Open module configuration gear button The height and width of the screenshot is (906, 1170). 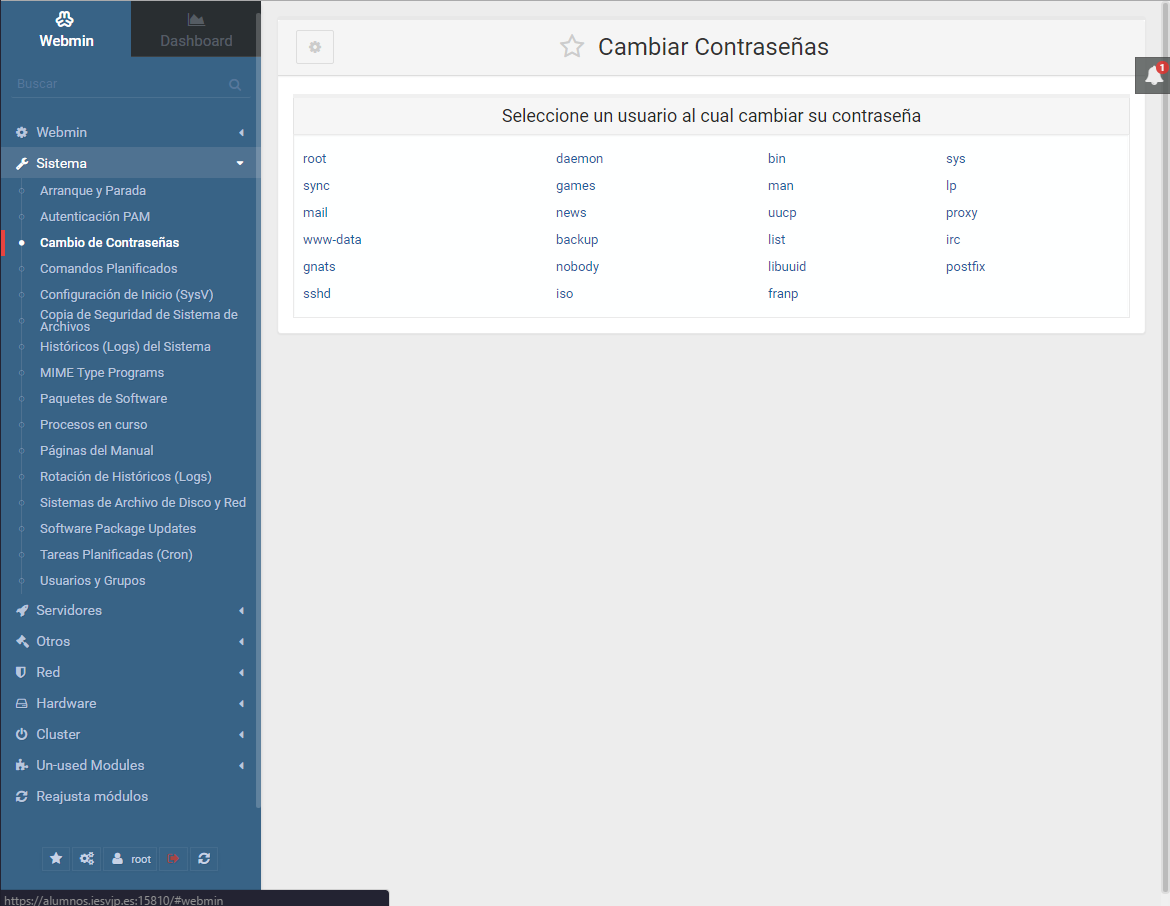coord(315,47)
